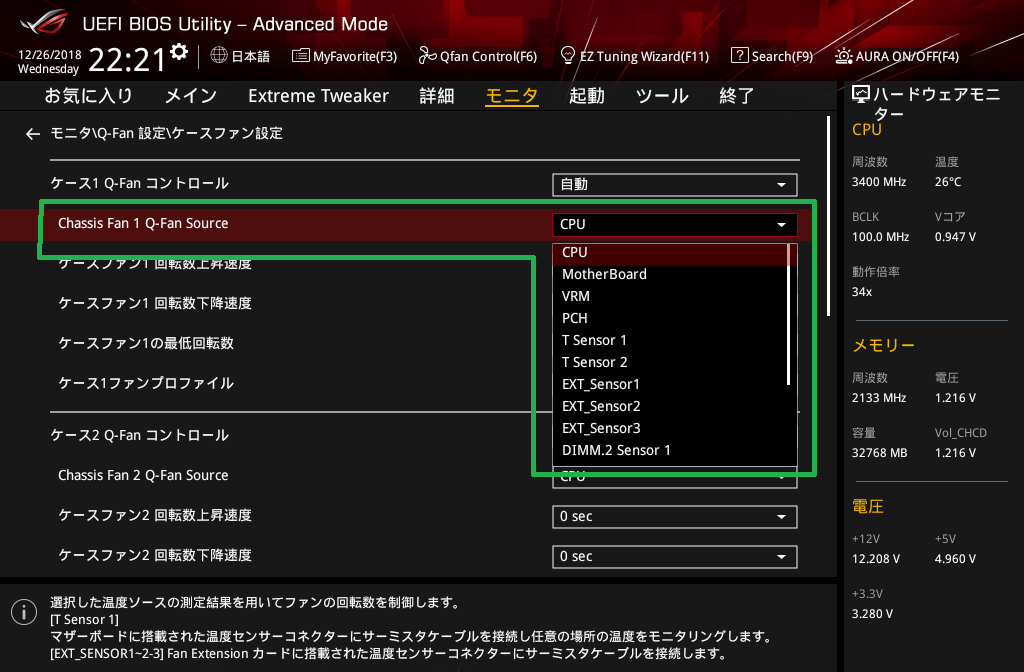The width and height of the screenshot is (1024, 672).
Task: Click the info icon in help area
Action: click(x=24, y=612)
